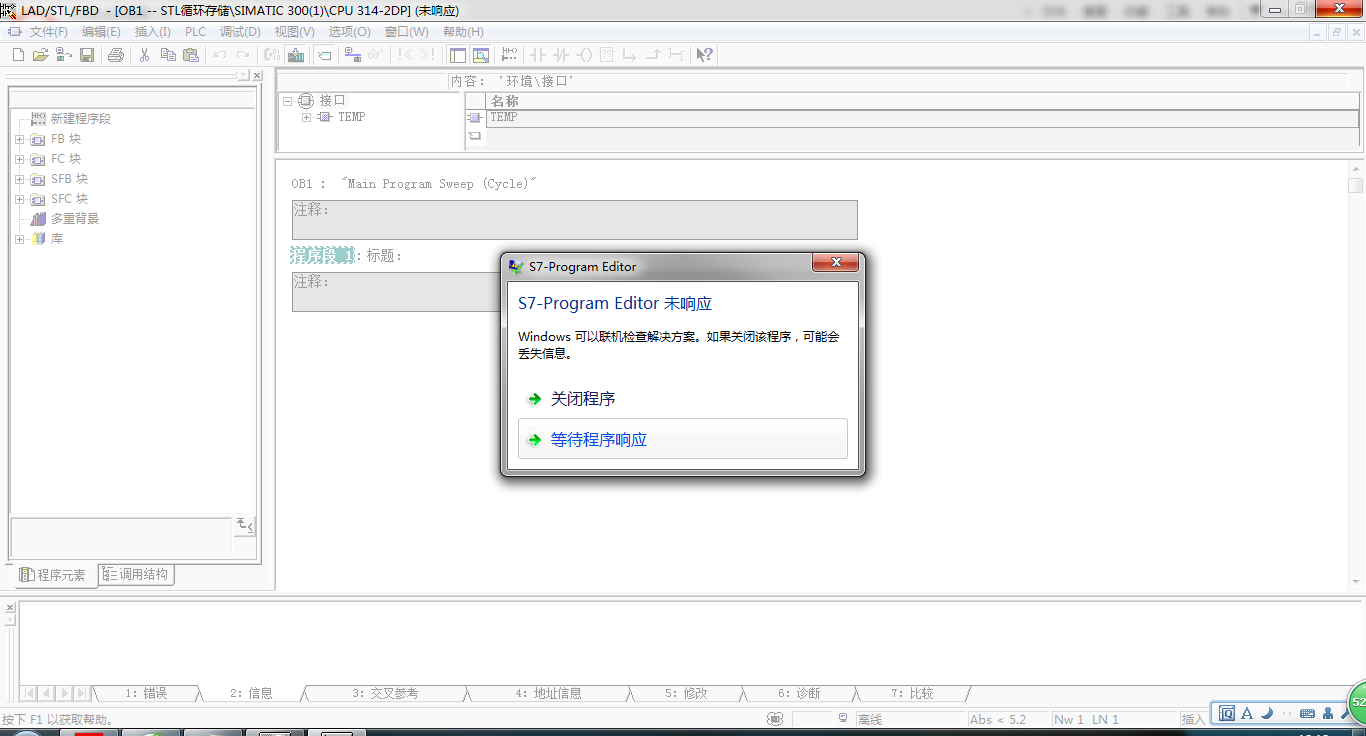Open the 编辑(E) menu
The width and height of the screenshot is (1366, 736).
pos(101,32)
